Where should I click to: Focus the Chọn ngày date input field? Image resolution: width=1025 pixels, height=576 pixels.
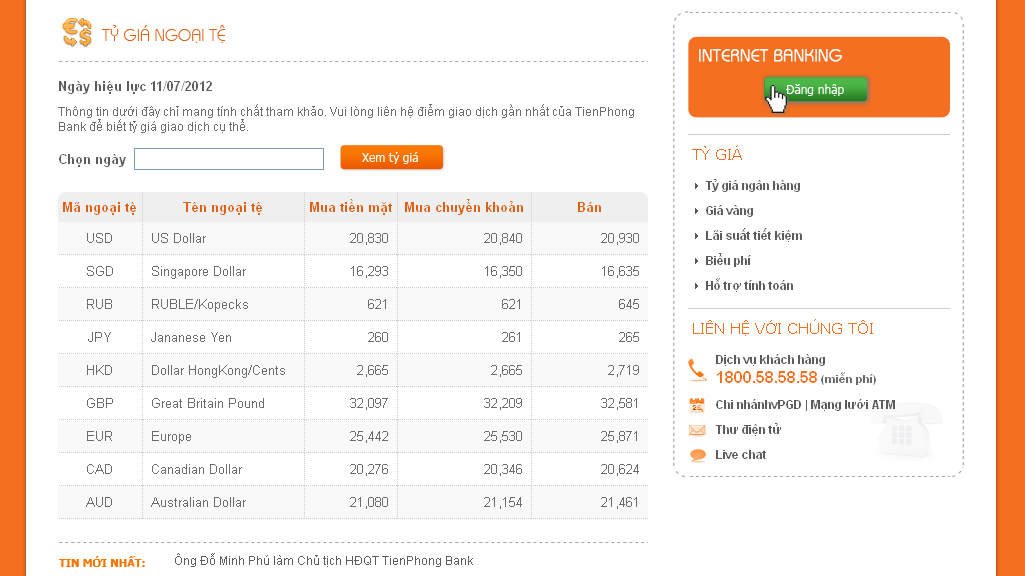(229, 159)
